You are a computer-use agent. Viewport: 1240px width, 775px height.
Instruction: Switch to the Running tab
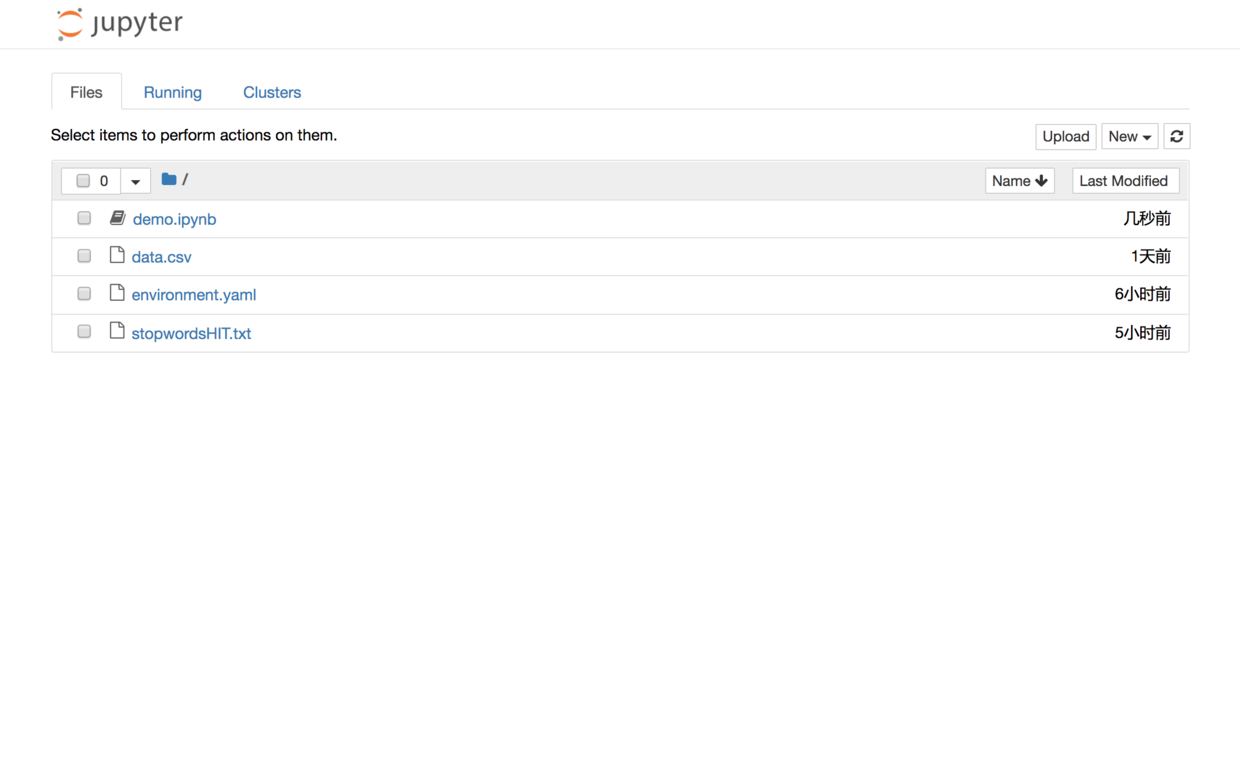(x=172, y=92)
